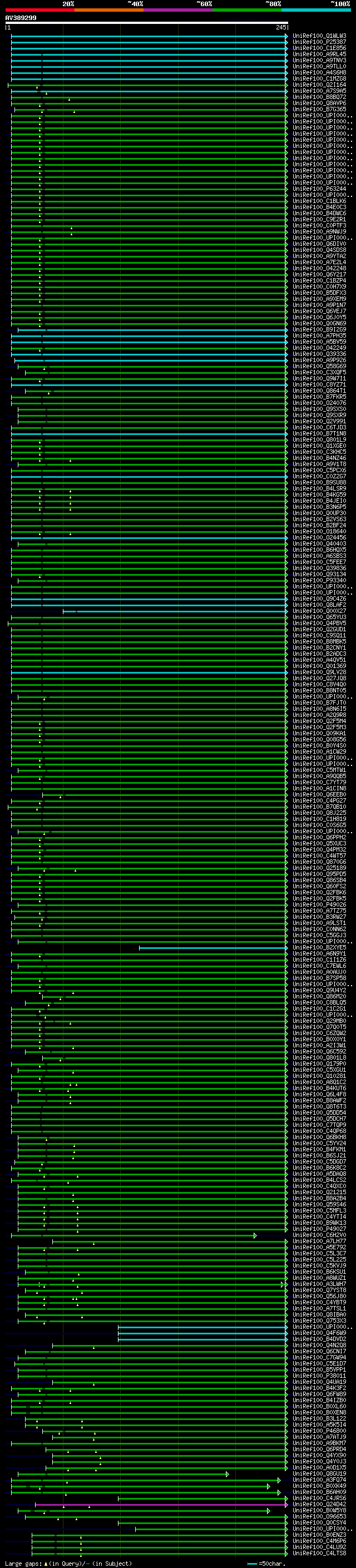Open hit UniRef100_A9TNV3

pos(319,60)
